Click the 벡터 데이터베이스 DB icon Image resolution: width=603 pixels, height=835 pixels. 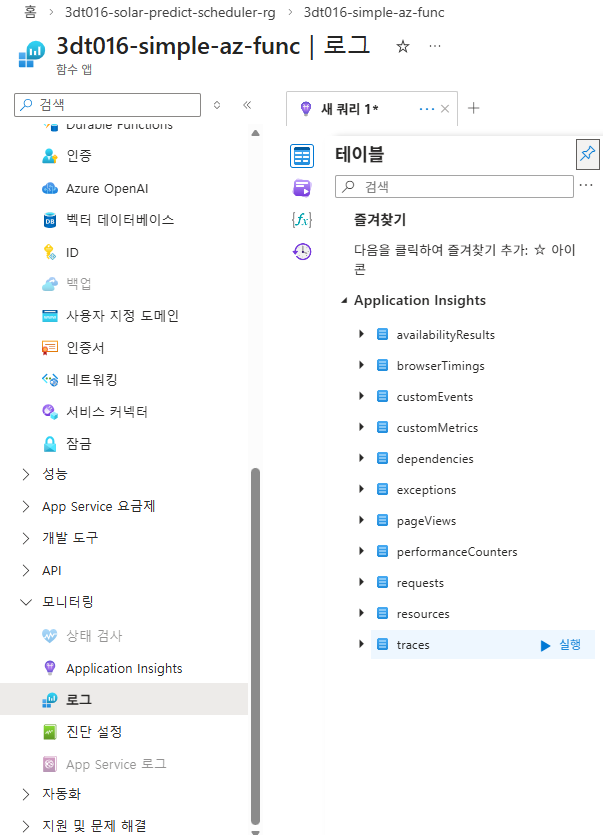(50, 220)
